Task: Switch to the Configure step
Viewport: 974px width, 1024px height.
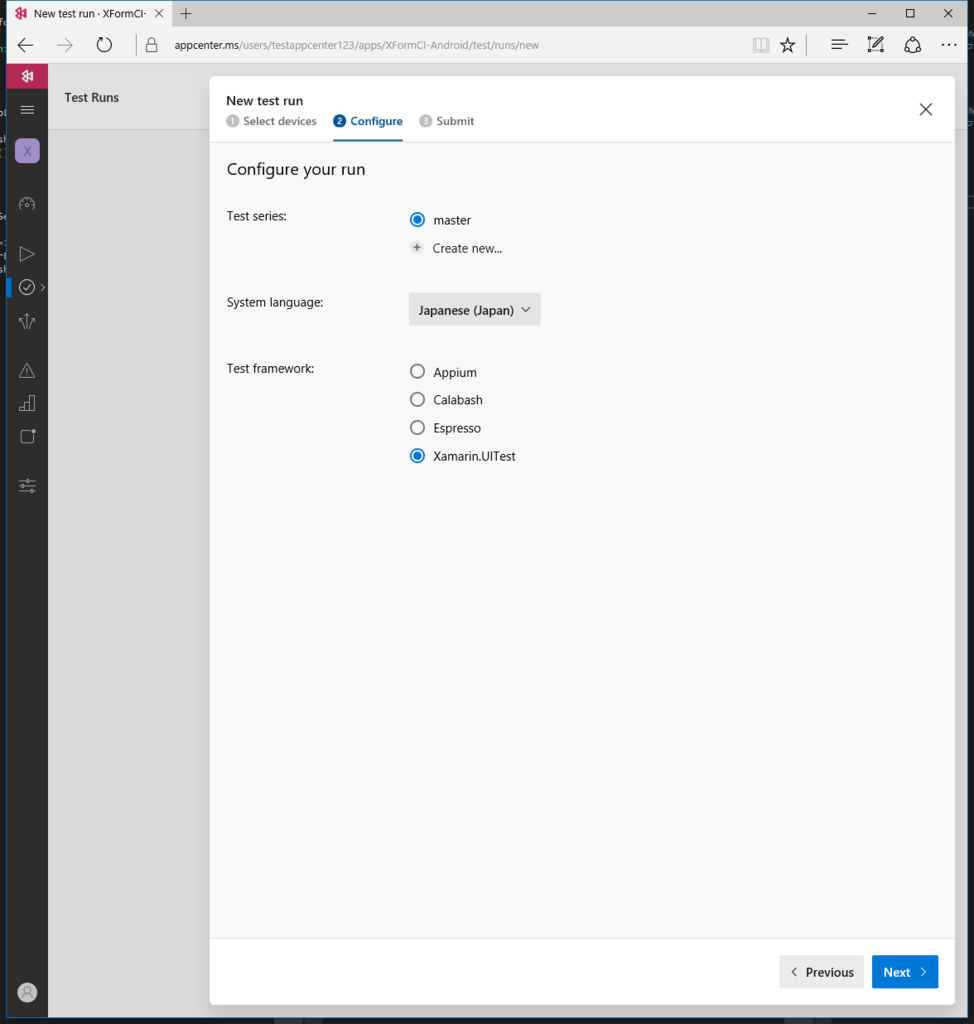Action: (x=368, y=121)
